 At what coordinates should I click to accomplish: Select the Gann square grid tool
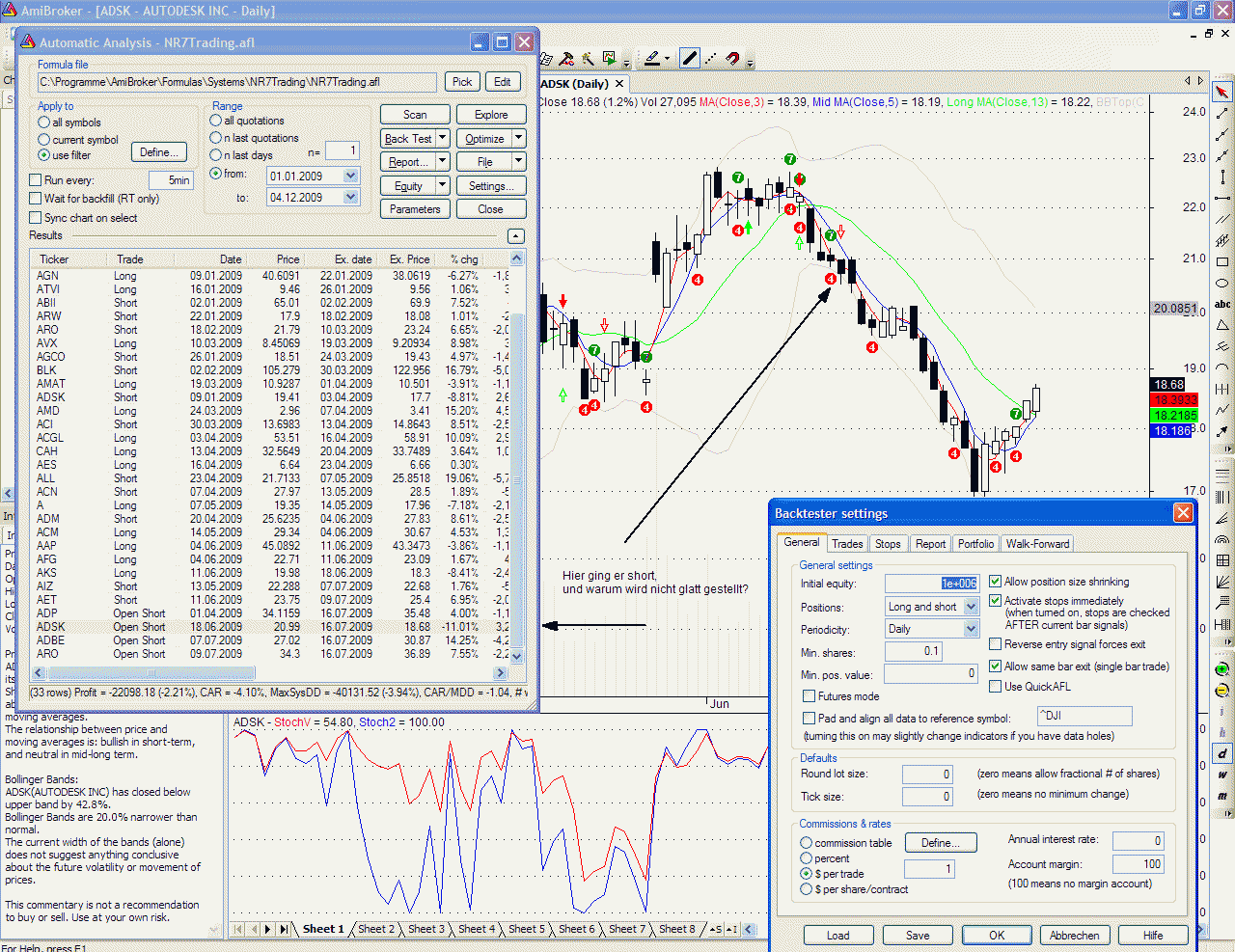(1222, 559)
